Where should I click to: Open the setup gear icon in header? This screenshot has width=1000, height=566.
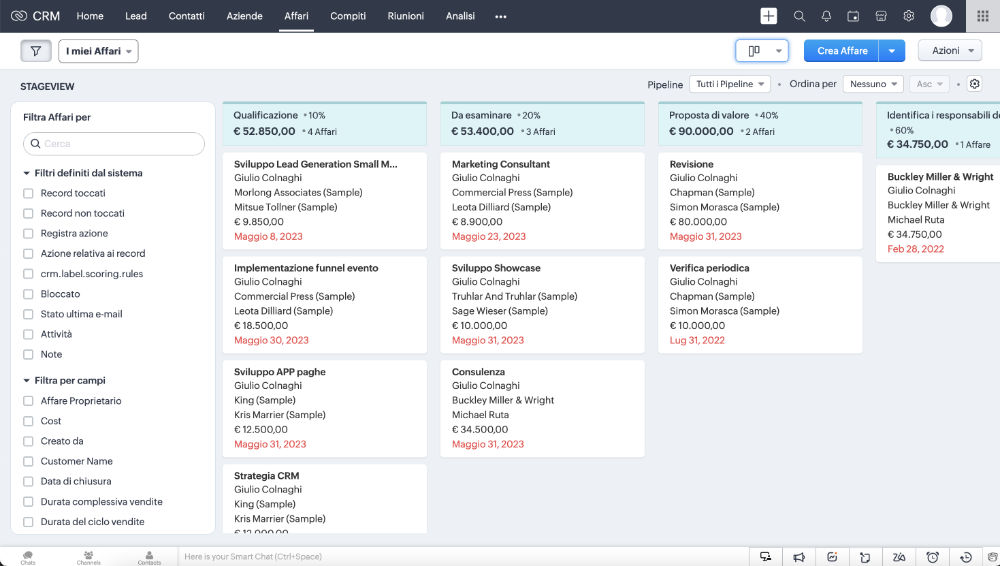909,16
